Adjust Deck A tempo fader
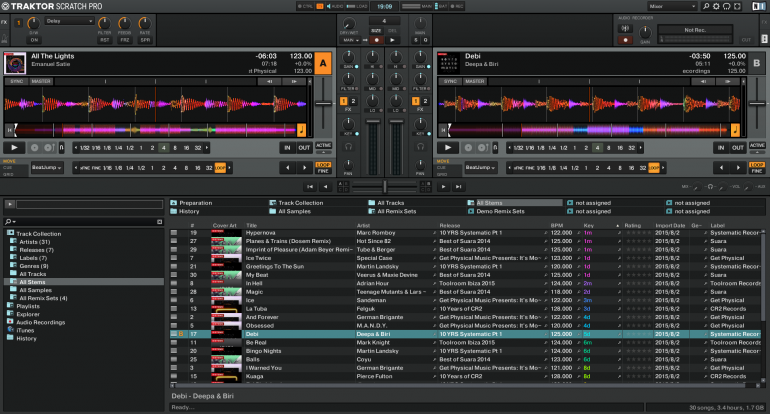 [323, 103]
